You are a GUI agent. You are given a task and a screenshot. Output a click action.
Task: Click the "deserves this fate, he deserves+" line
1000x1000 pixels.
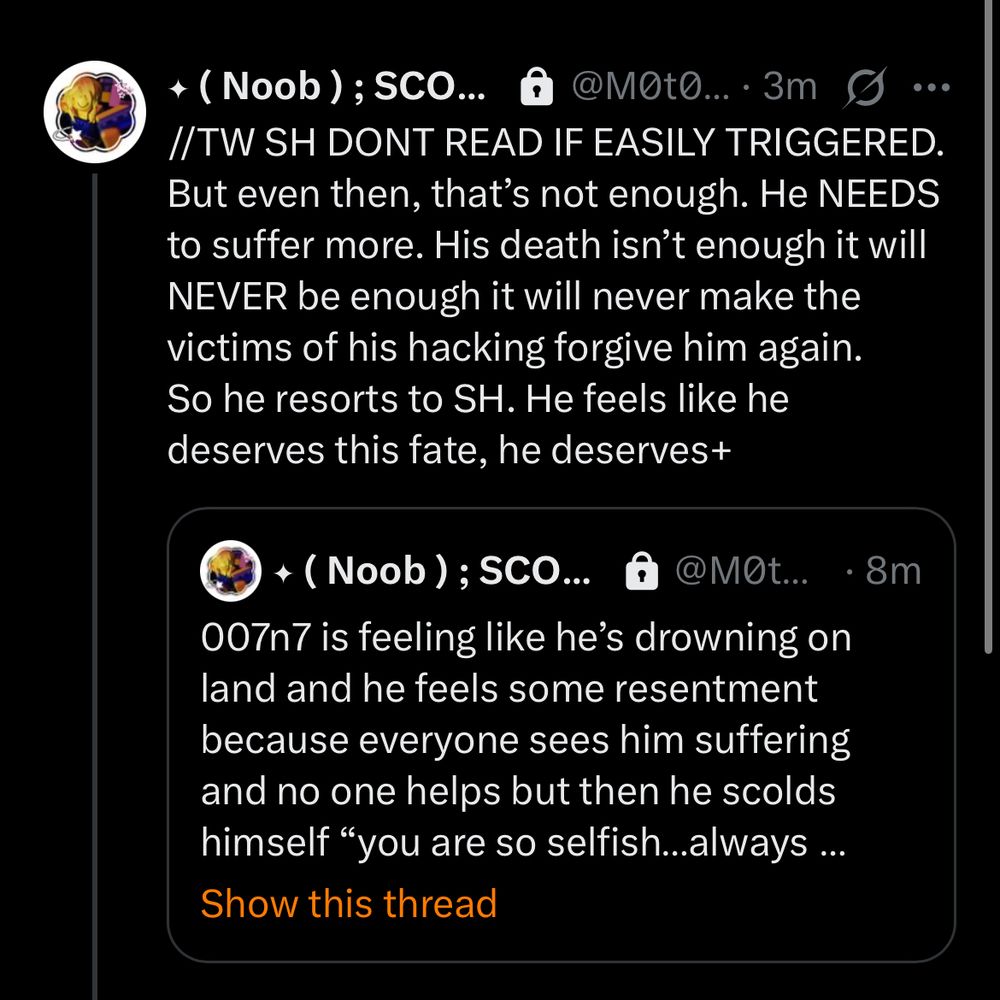(449, 451)
